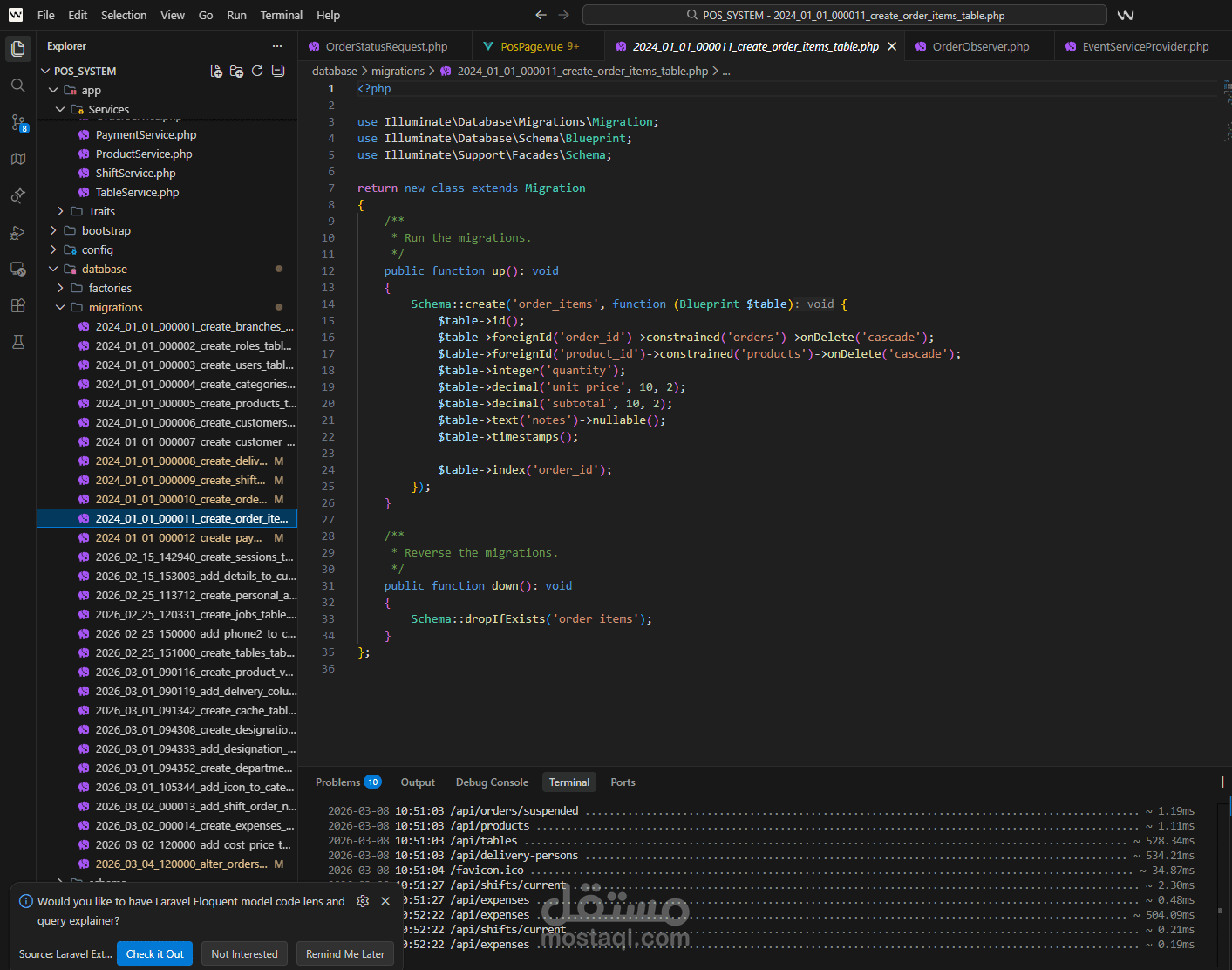This screenshot has height=970, width=1232.
Task: Click the command center search bar
Action: tap(844, 15)
